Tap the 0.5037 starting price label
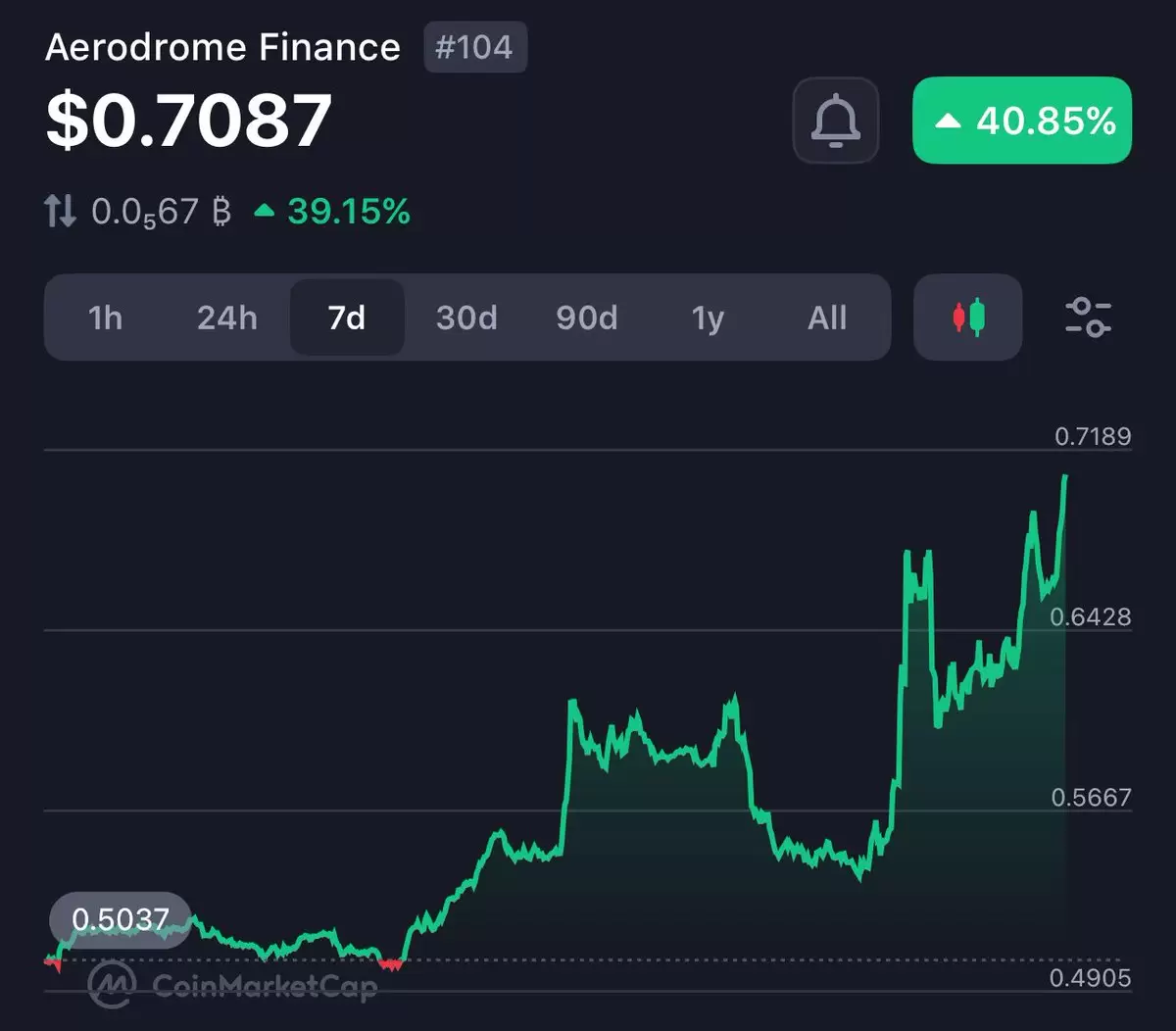The width and height of the screenshot is (1176, 1031). pyautogui.click(x=121, y=919)
